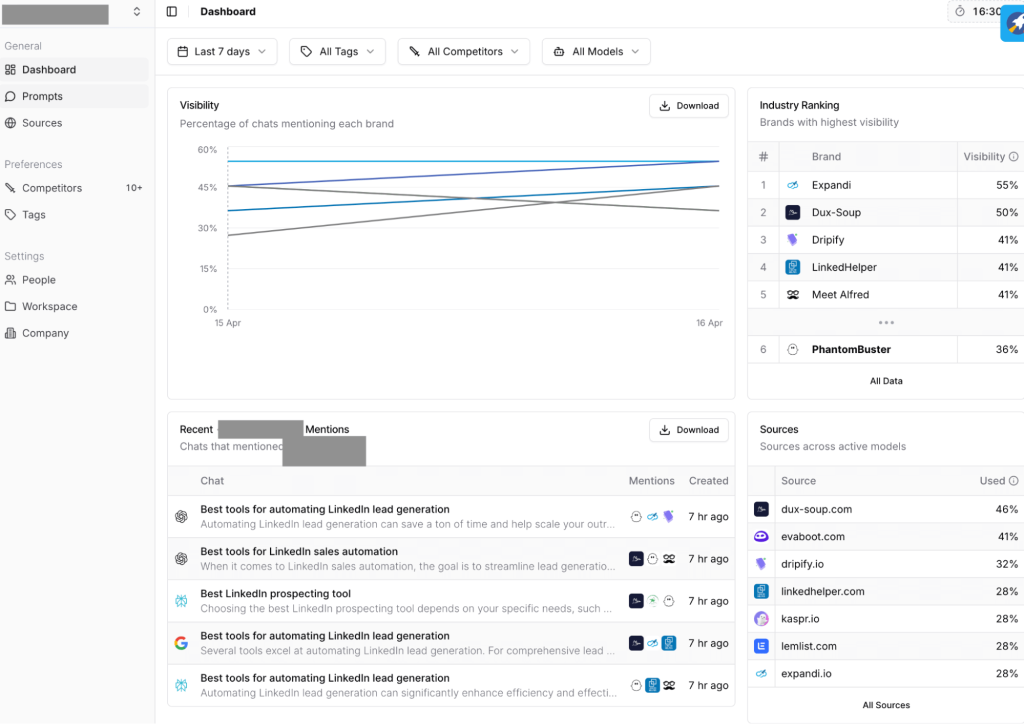This screenshot has width=1024, height=724.
Task: Open the kaspr.io source row
Action: [x=886, y=620]
